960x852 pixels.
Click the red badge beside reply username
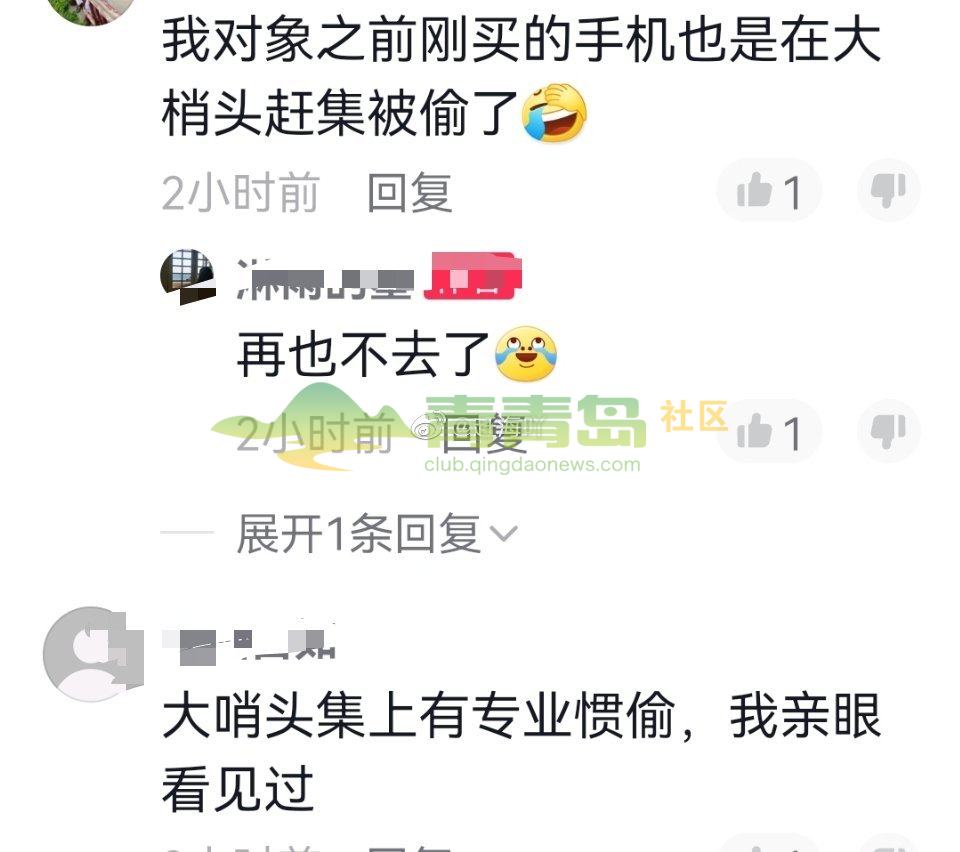click(473, 276)
